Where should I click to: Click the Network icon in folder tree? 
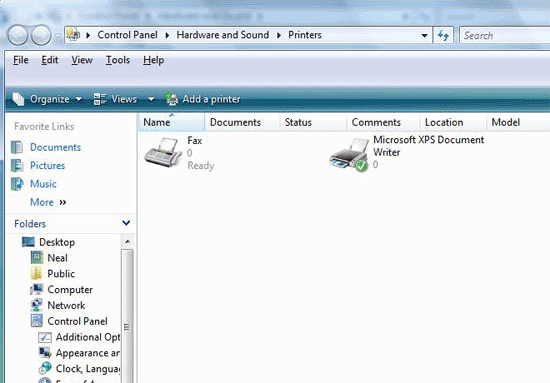pyautogui.click(x=36, y=305)
